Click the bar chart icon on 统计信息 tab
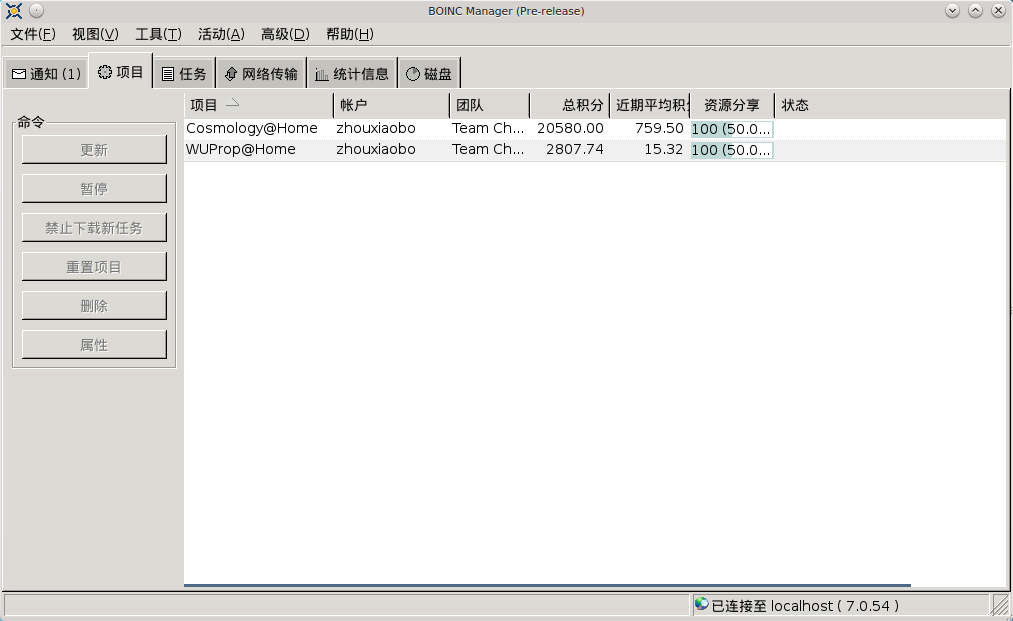 (322, 75)
